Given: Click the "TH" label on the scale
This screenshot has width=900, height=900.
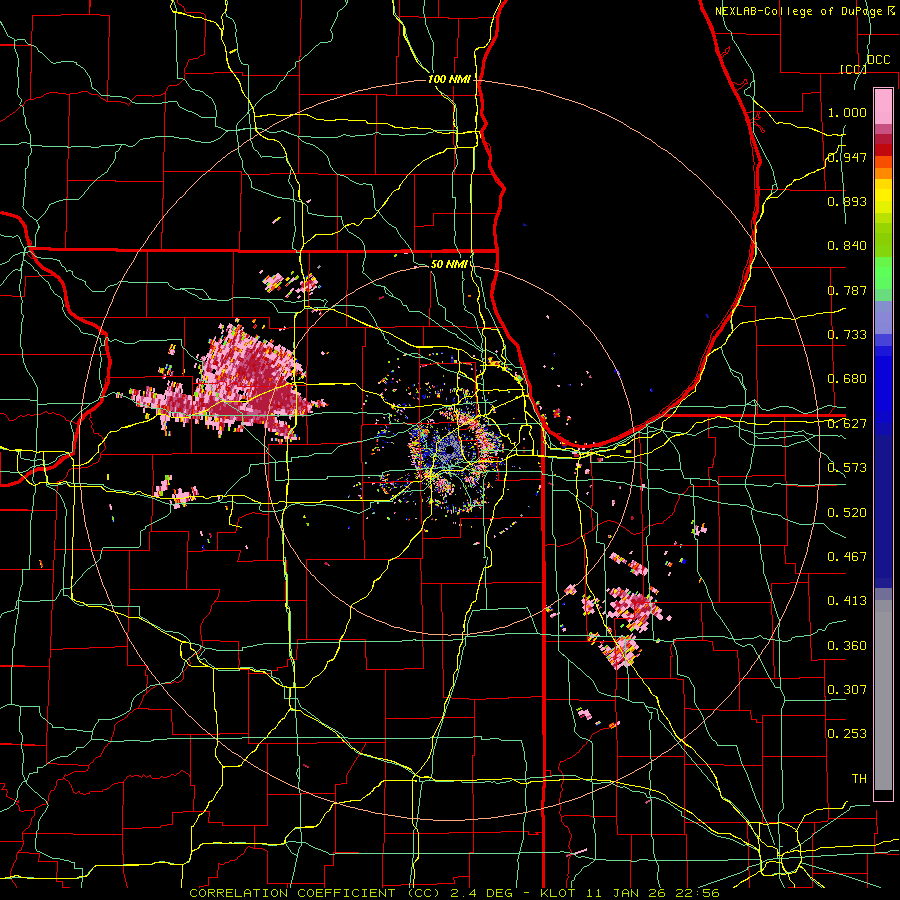Looking at the screenshot, I should click(859, 779).
